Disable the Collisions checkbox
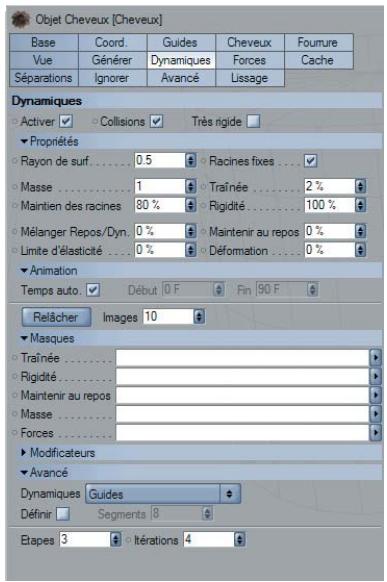 (x=157, y=121)
